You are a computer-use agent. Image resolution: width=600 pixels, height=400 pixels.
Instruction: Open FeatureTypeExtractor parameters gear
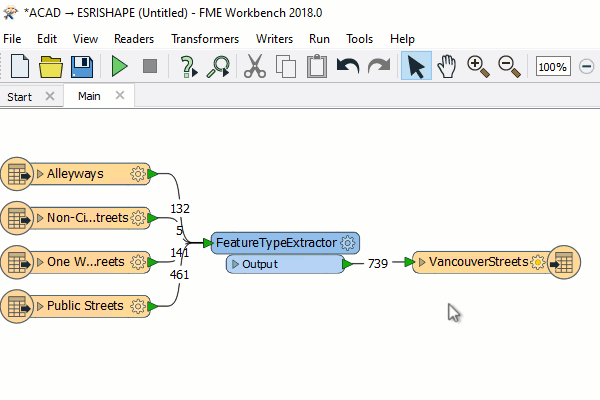tap(347, 243)
